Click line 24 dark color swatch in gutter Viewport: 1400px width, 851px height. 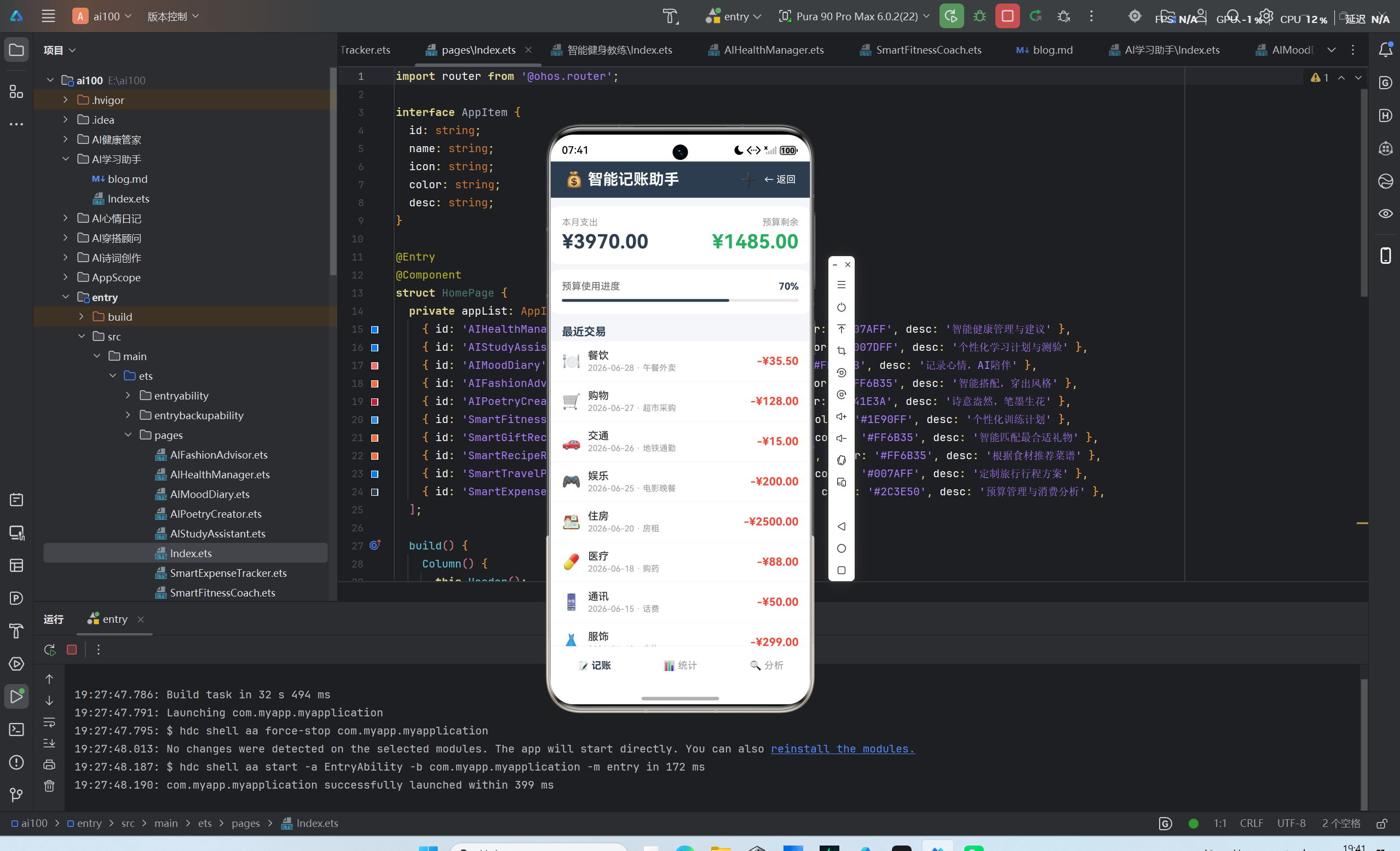pyautogui.click(x=375, y=492)
